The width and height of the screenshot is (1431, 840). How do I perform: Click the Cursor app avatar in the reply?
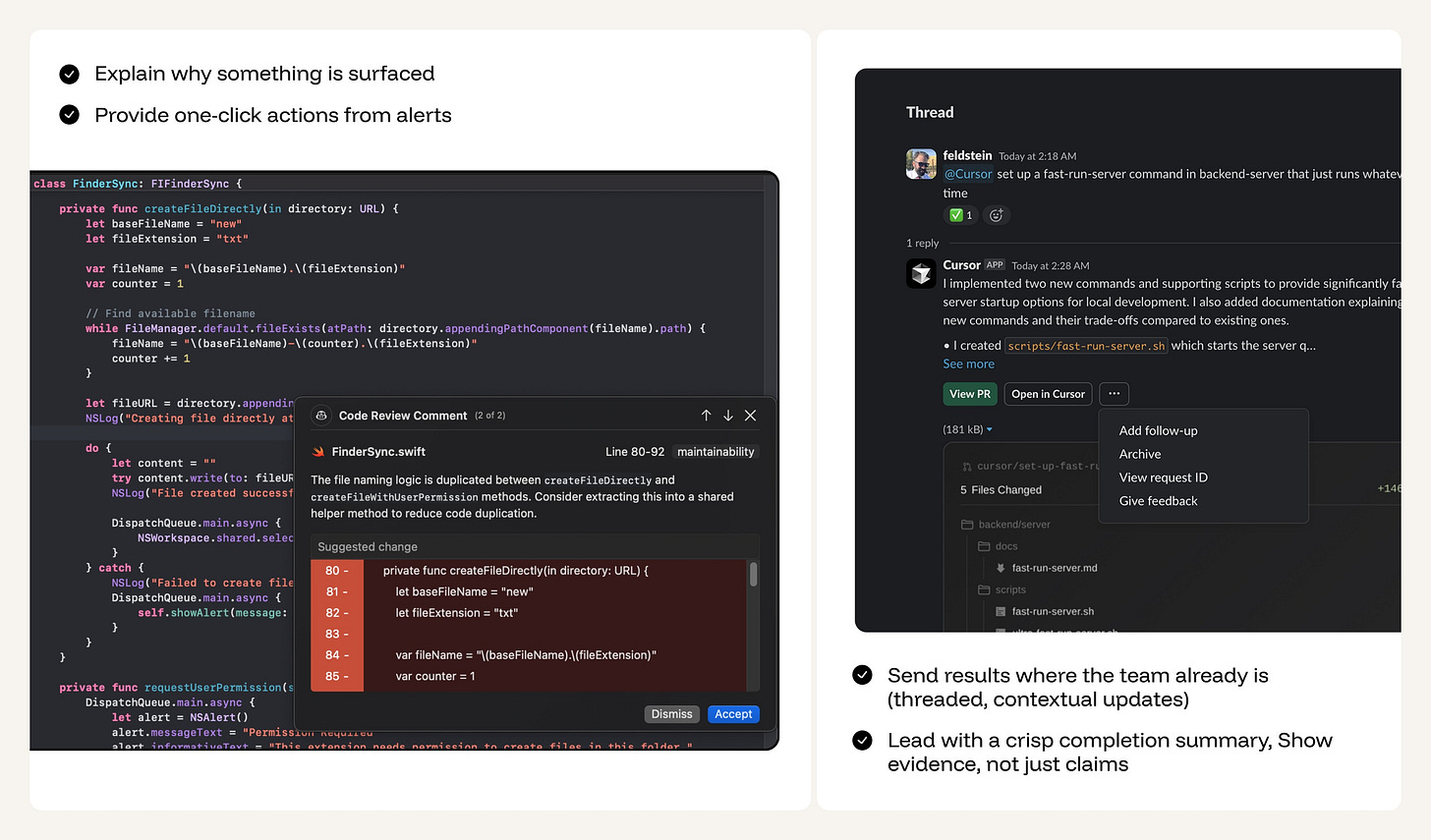[921, 274]
